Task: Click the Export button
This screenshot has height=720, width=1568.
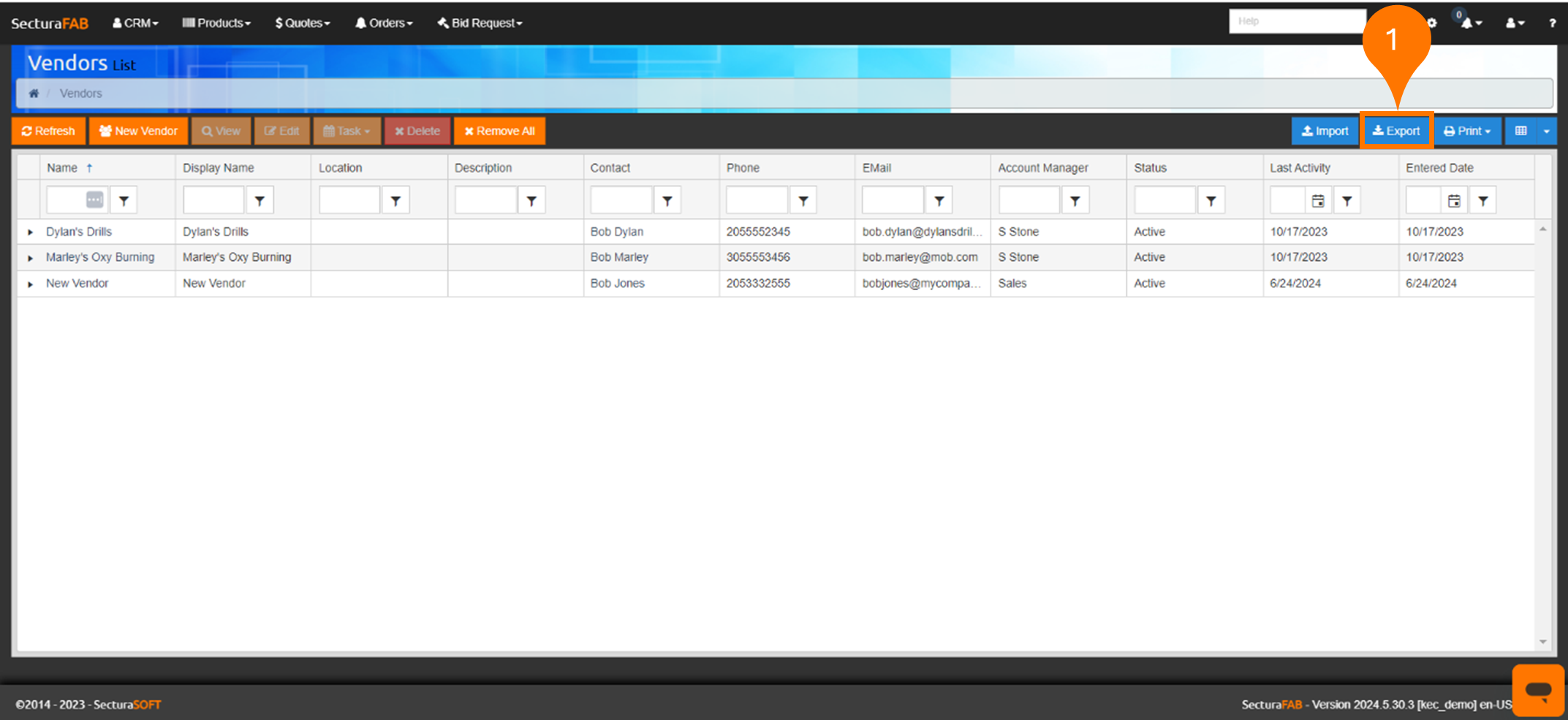Action: click(1396, 131)
